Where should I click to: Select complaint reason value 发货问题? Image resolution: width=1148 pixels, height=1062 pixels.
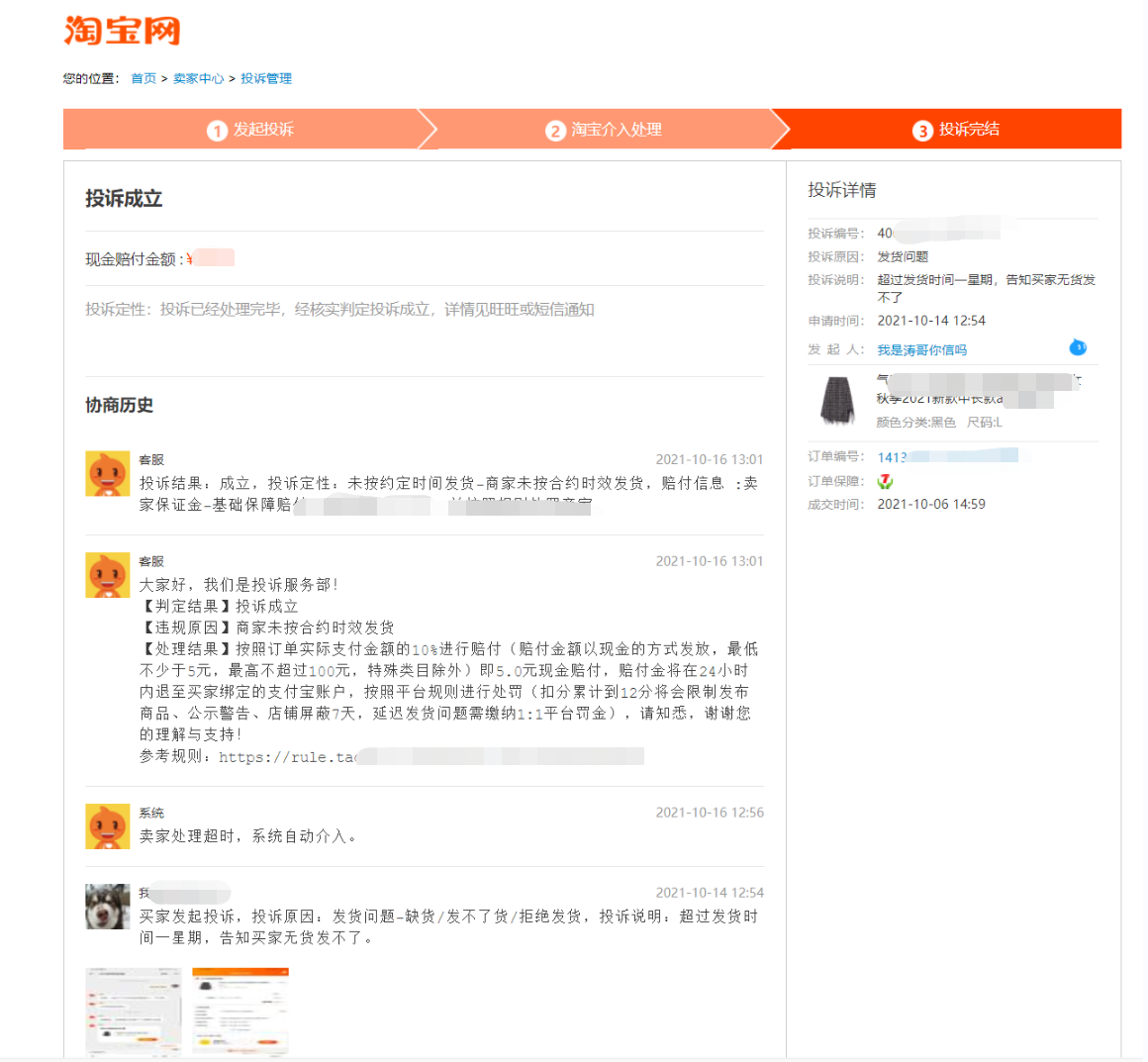coord(903,257)
